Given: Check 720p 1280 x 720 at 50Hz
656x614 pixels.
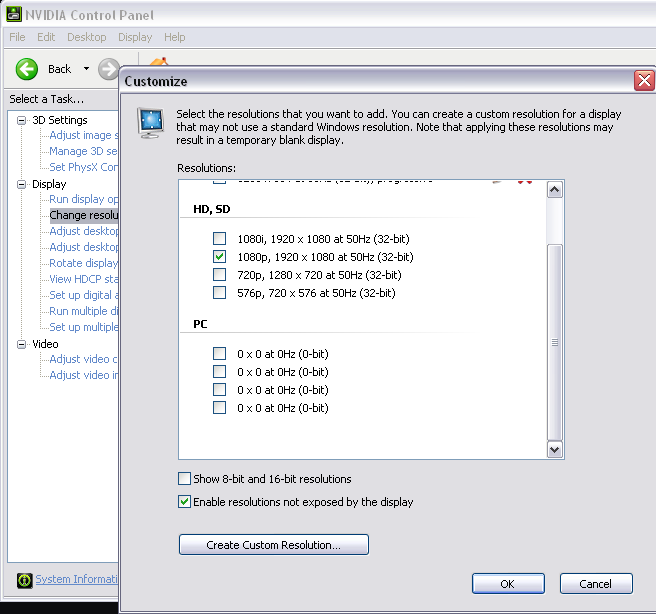Looking at the screenshot, I should tap(219, 274).
